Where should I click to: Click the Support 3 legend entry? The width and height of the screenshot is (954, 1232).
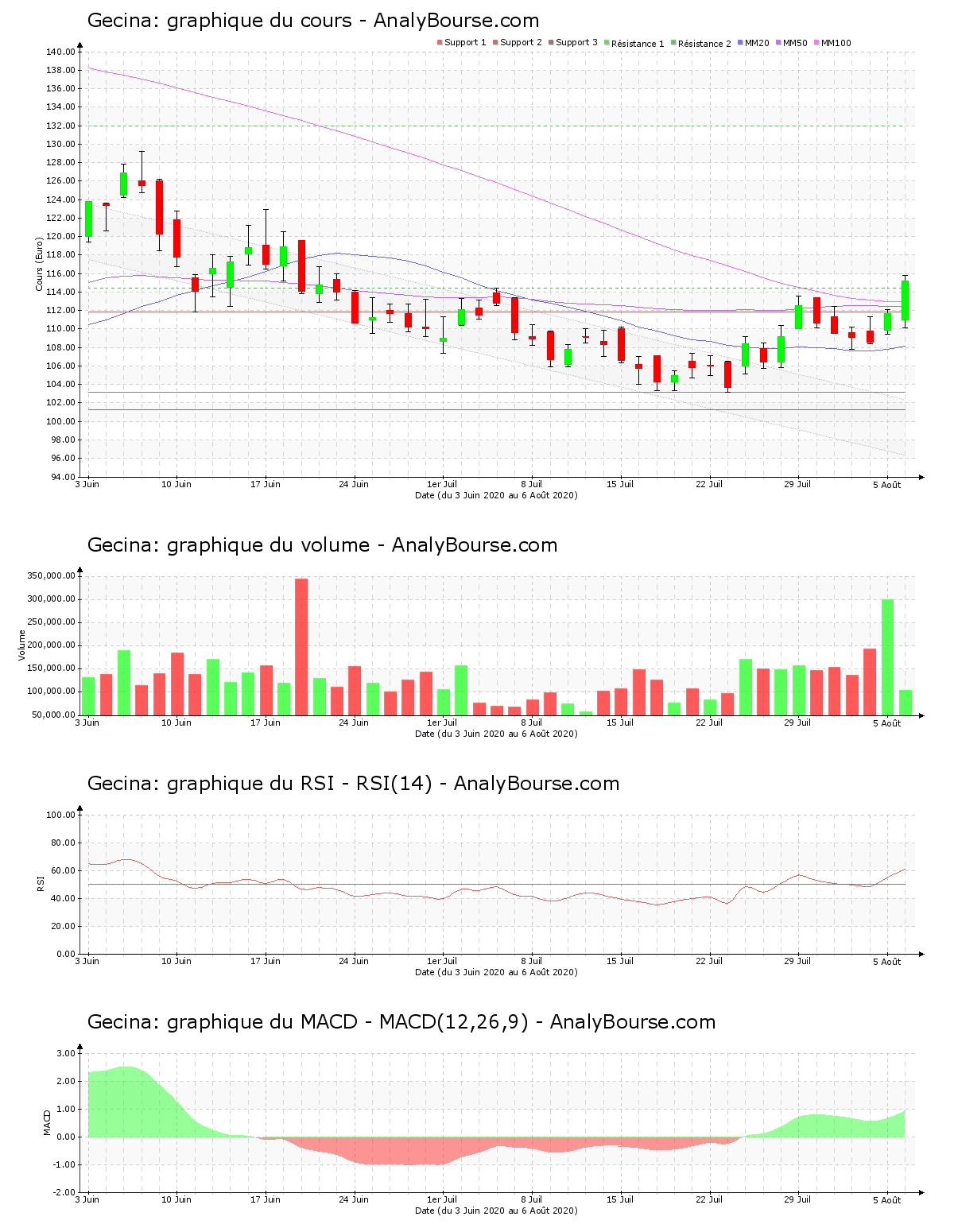572,43
